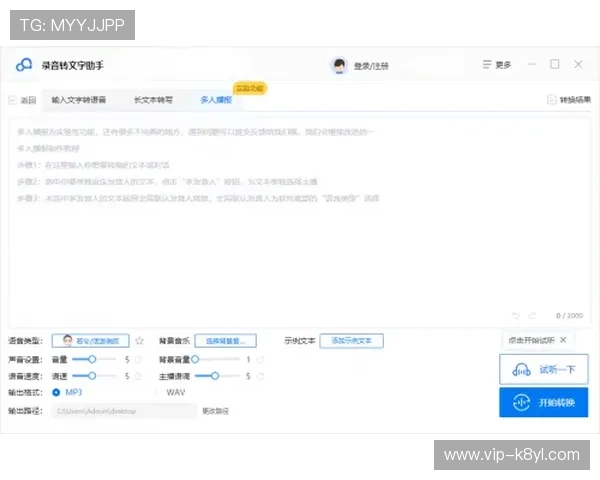Click 更改路径 to change output path
This screenshot has width=600, height=480.
[x=215, y=411]
